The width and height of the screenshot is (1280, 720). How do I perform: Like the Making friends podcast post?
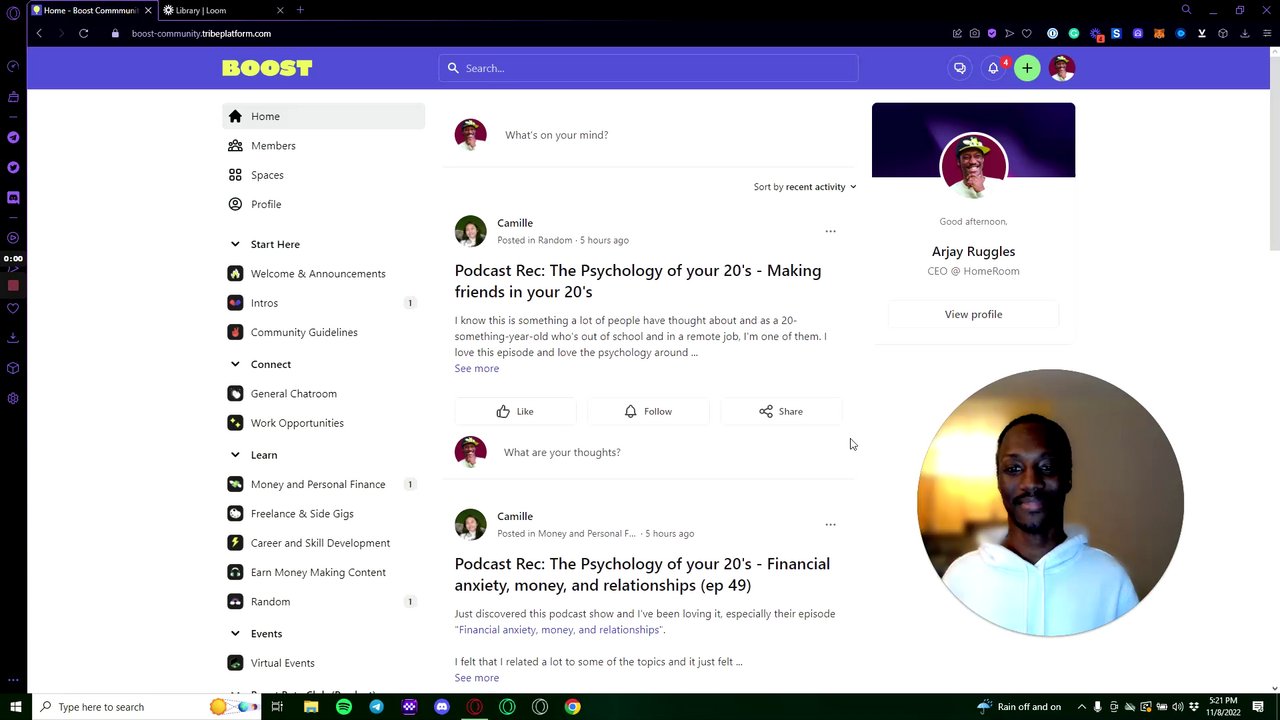515,411
